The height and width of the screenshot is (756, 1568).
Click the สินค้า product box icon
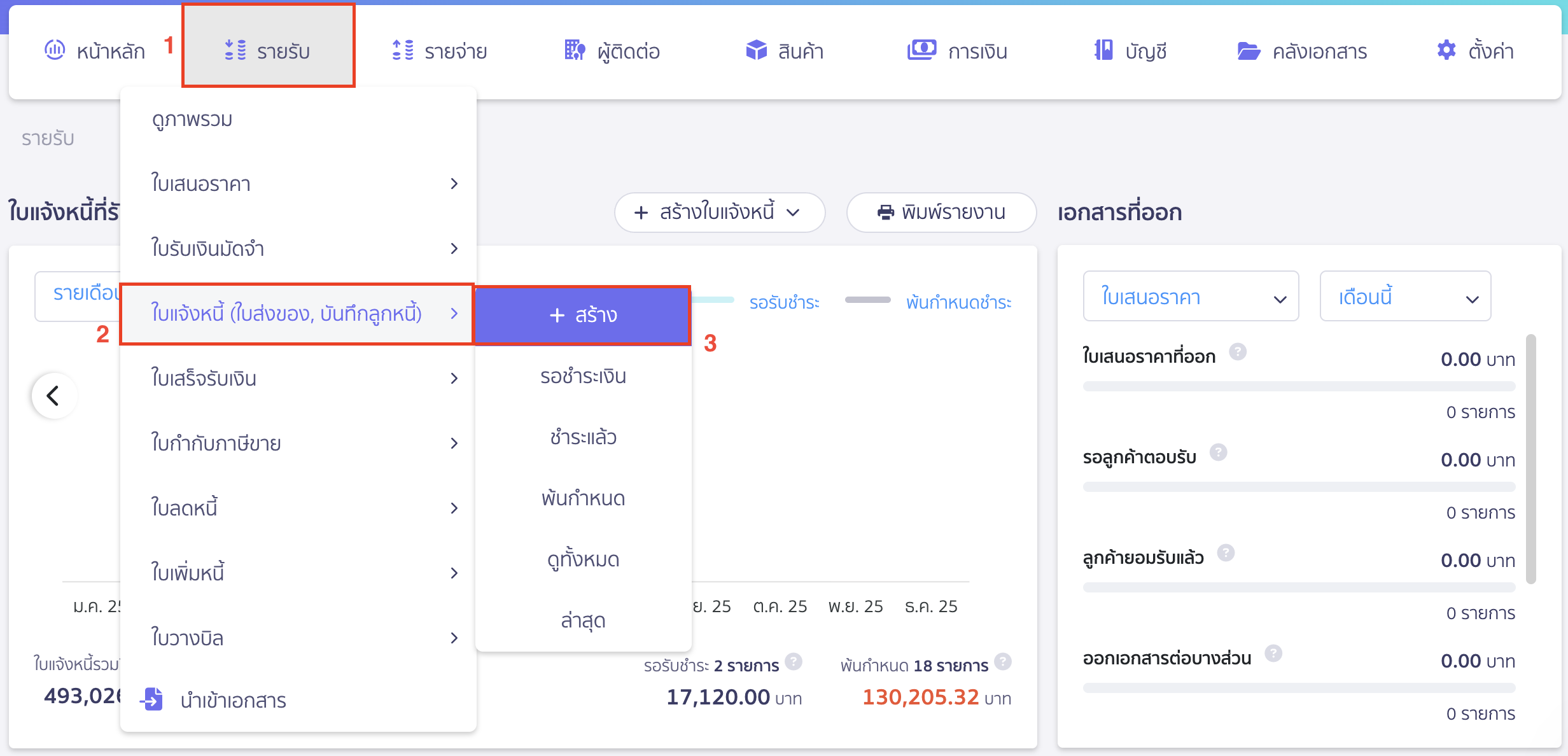point(756,50)
